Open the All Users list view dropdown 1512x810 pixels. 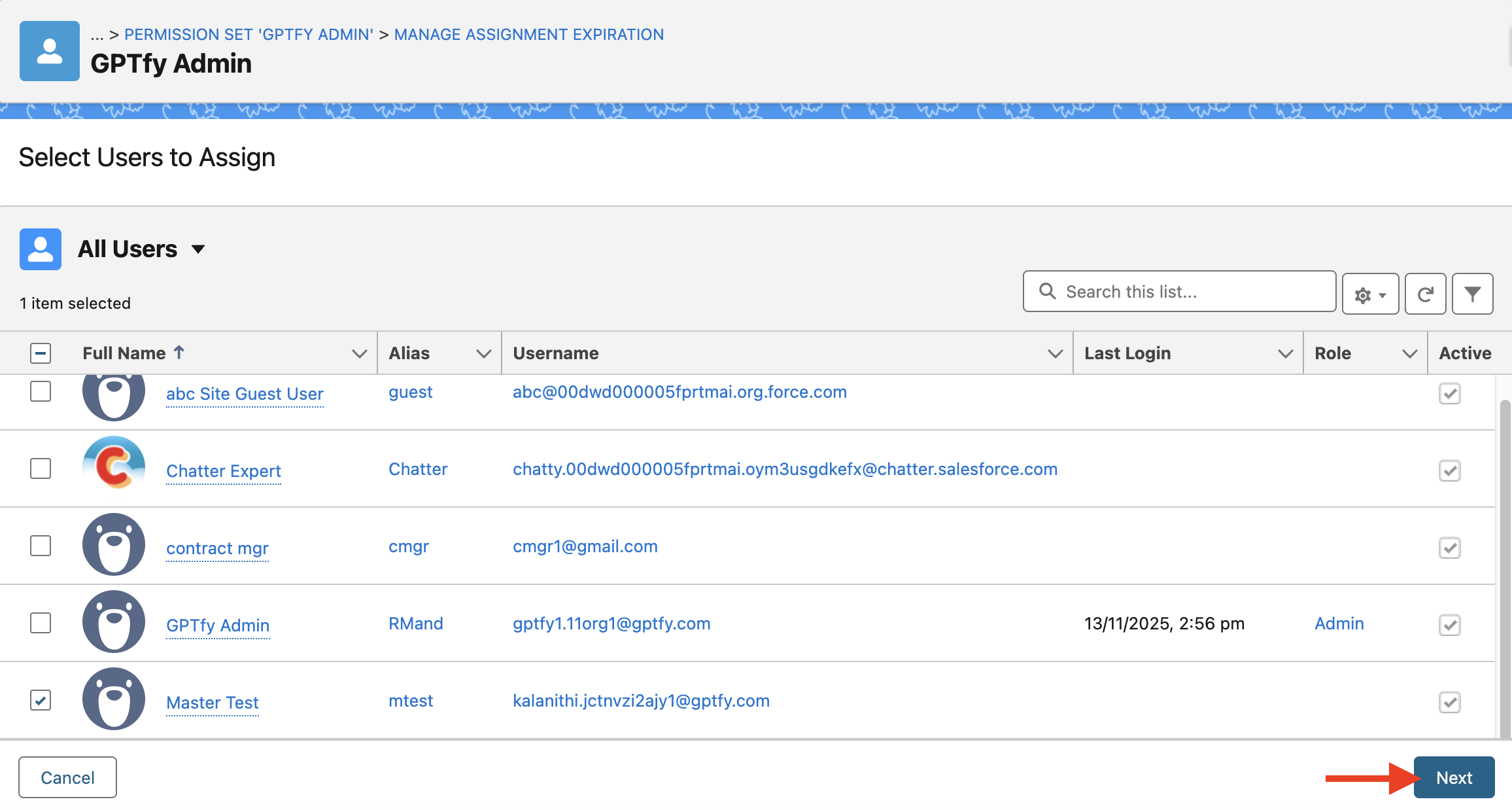[198, 249]
